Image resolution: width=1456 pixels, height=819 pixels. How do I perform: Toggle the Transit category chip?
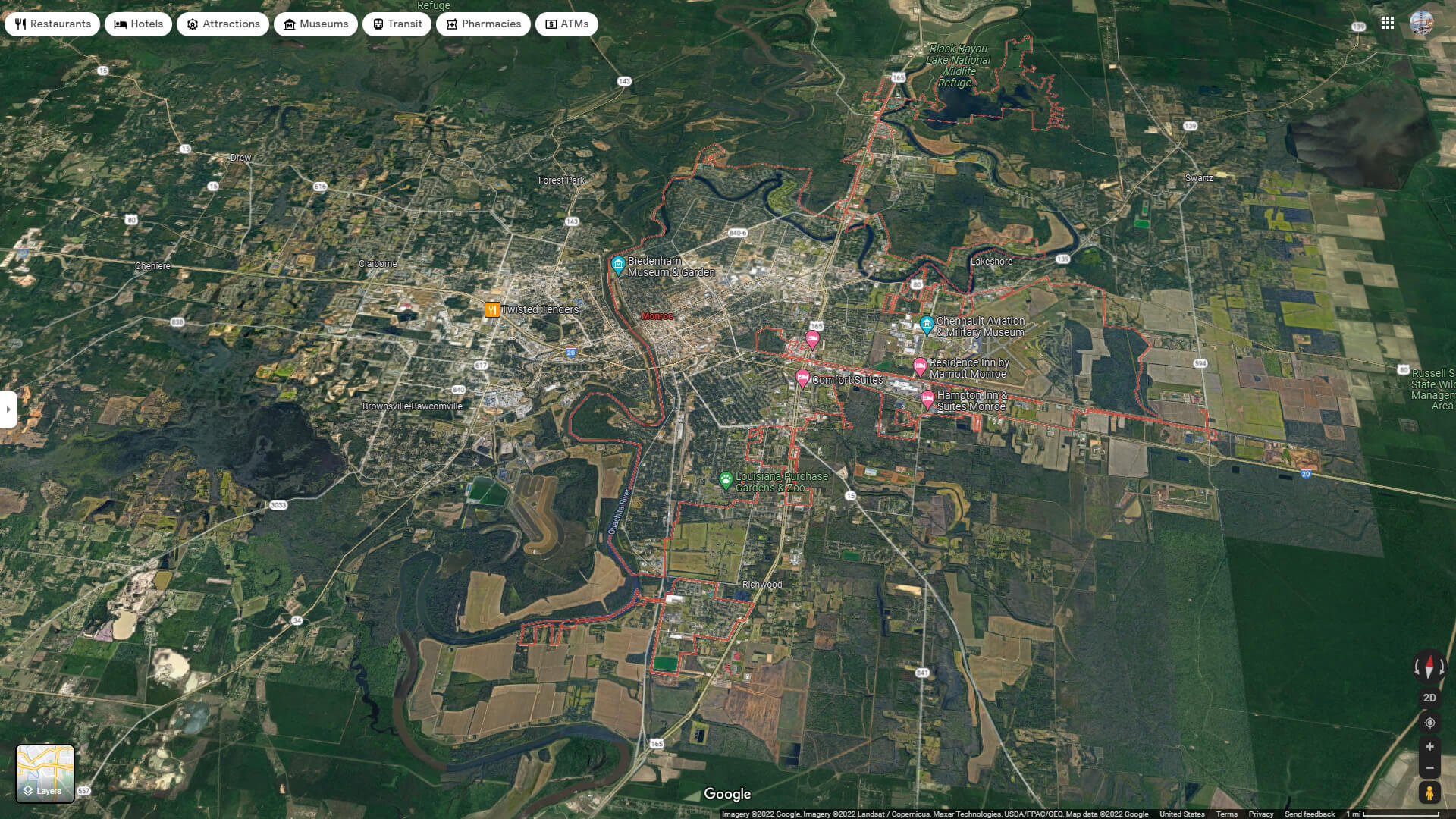click(x=397, y=24)
